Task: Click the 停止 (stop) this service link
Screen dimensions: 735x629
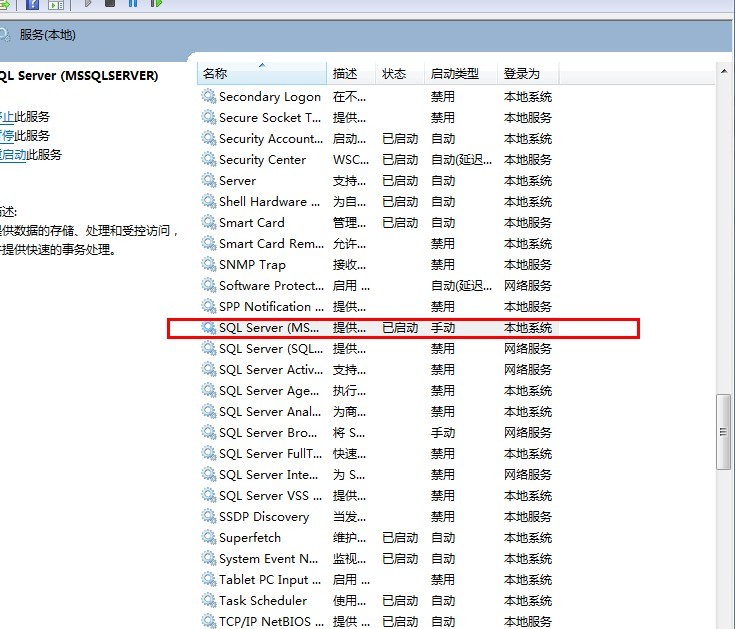Action: point(7,117)
